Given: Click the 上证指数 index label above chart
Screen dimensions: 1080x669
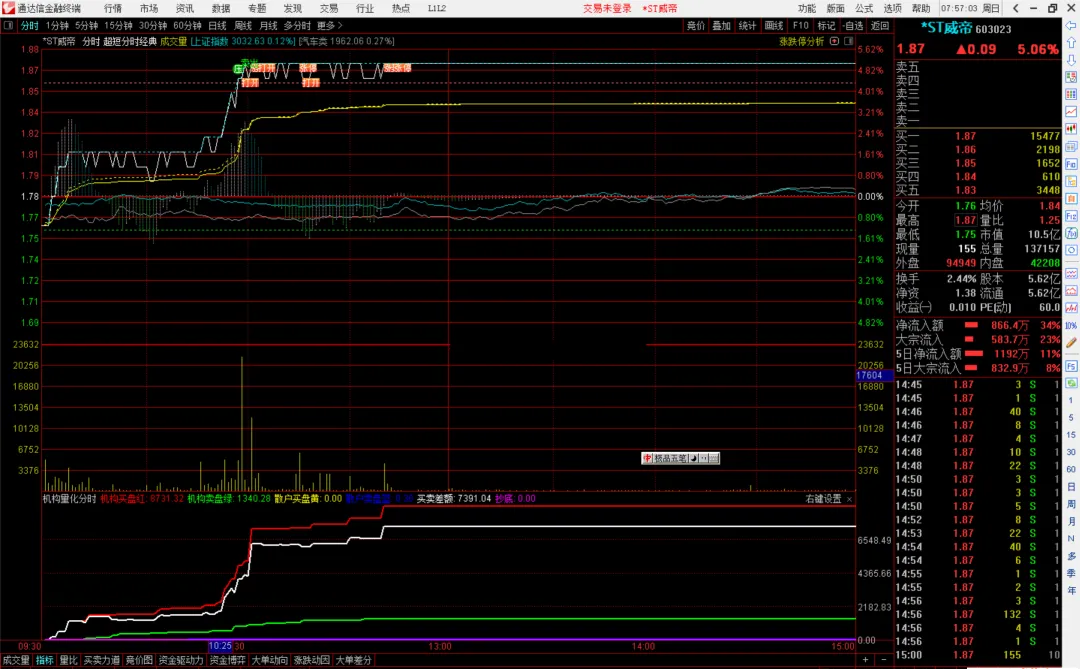Looking at the screenshot, I should click(x=209, y=41).
